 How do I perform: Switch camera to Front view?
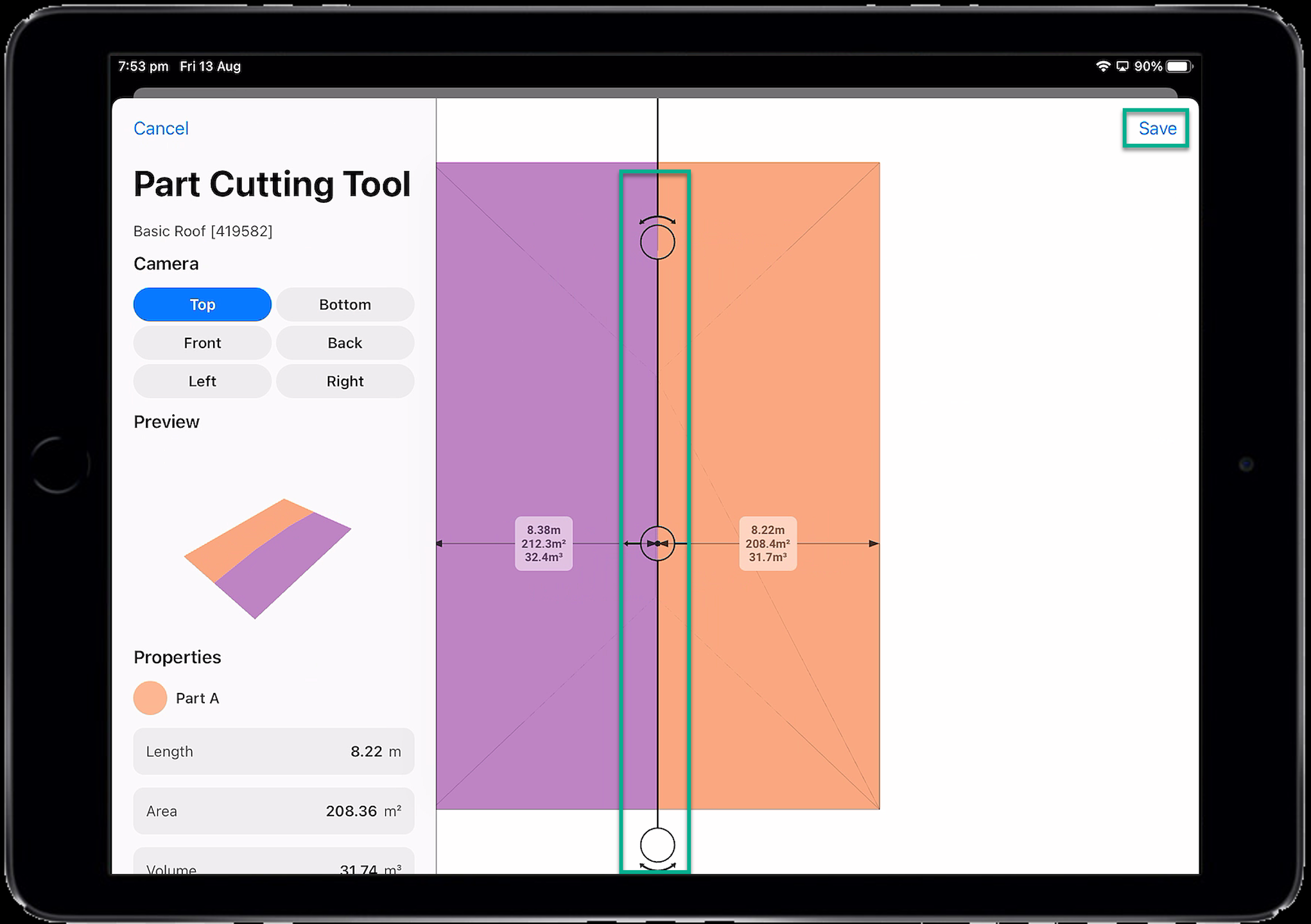202,343
